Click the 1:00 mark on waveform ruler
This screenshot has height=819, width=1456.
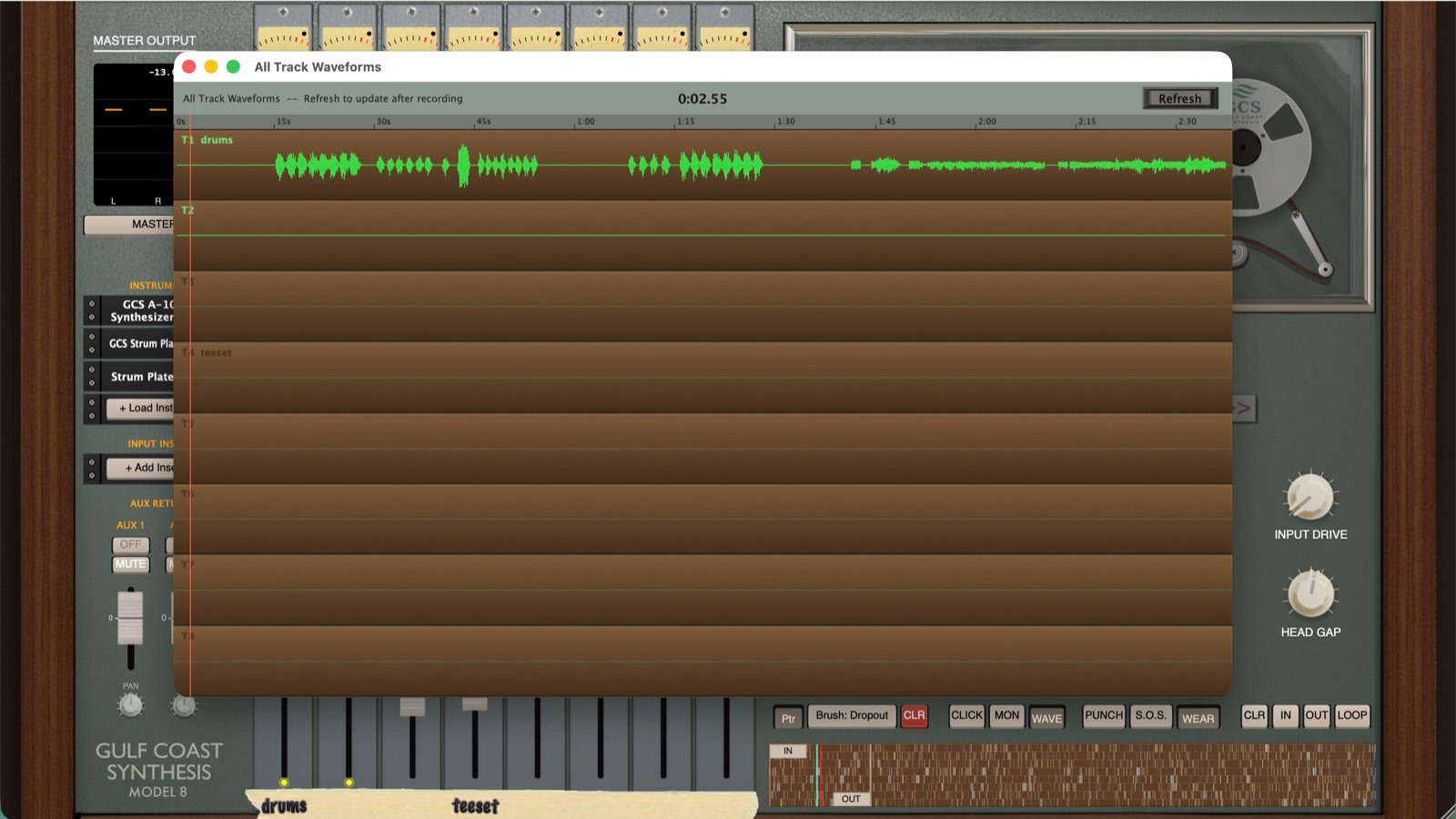coord(585,121)
